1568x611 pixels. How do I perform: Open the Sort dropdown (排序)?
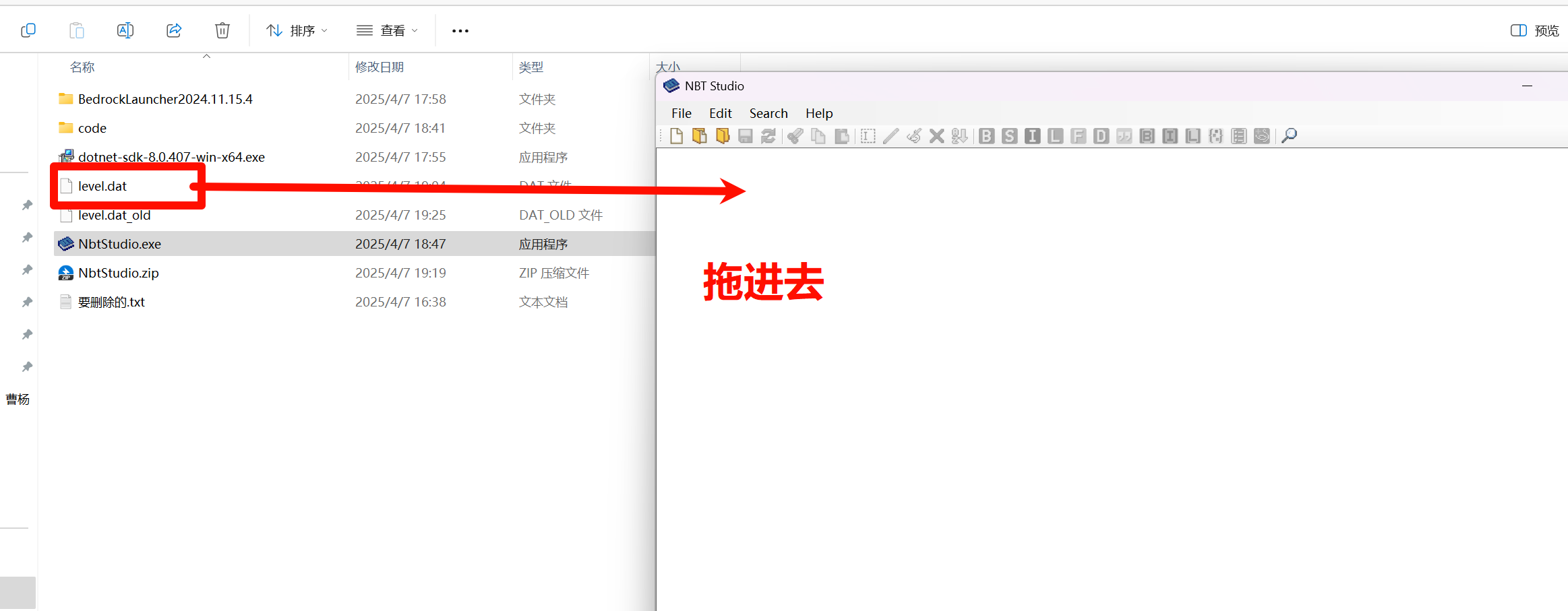coord(297,30)
